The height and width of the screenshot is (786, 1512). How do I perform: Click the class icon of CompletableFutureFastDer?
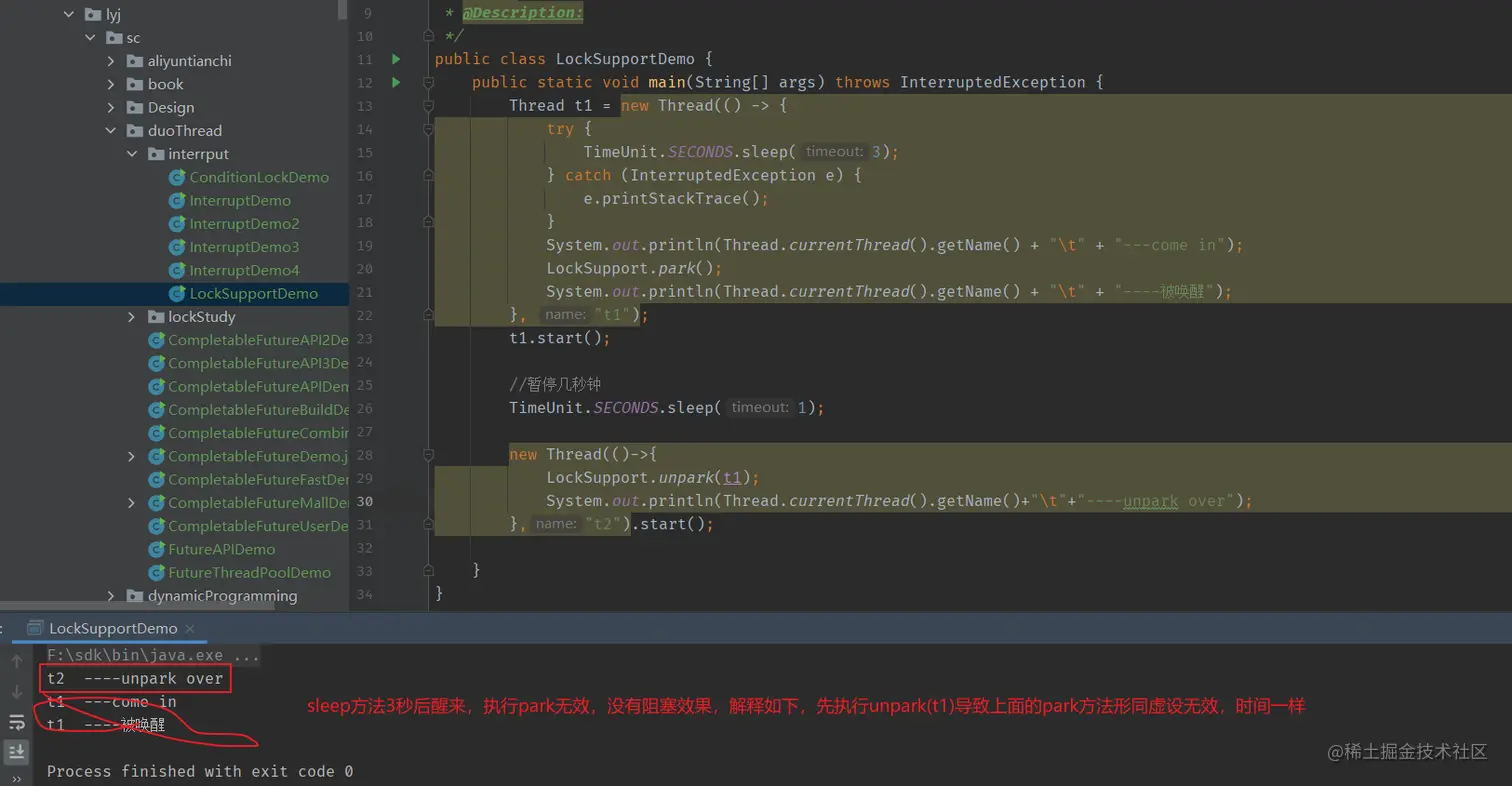click(x=156, y=479)
